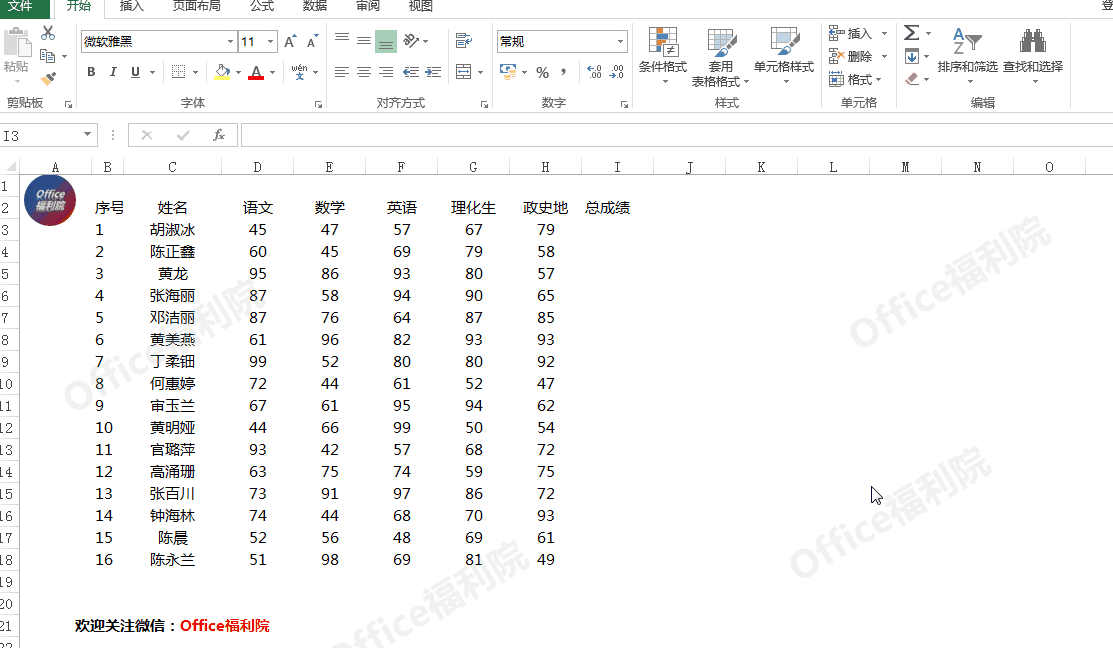Image resolution: width=1113 pixels, height=648 pixels.
Task: Click the Cut scissors icon
Action: click(x=48, y=33)
